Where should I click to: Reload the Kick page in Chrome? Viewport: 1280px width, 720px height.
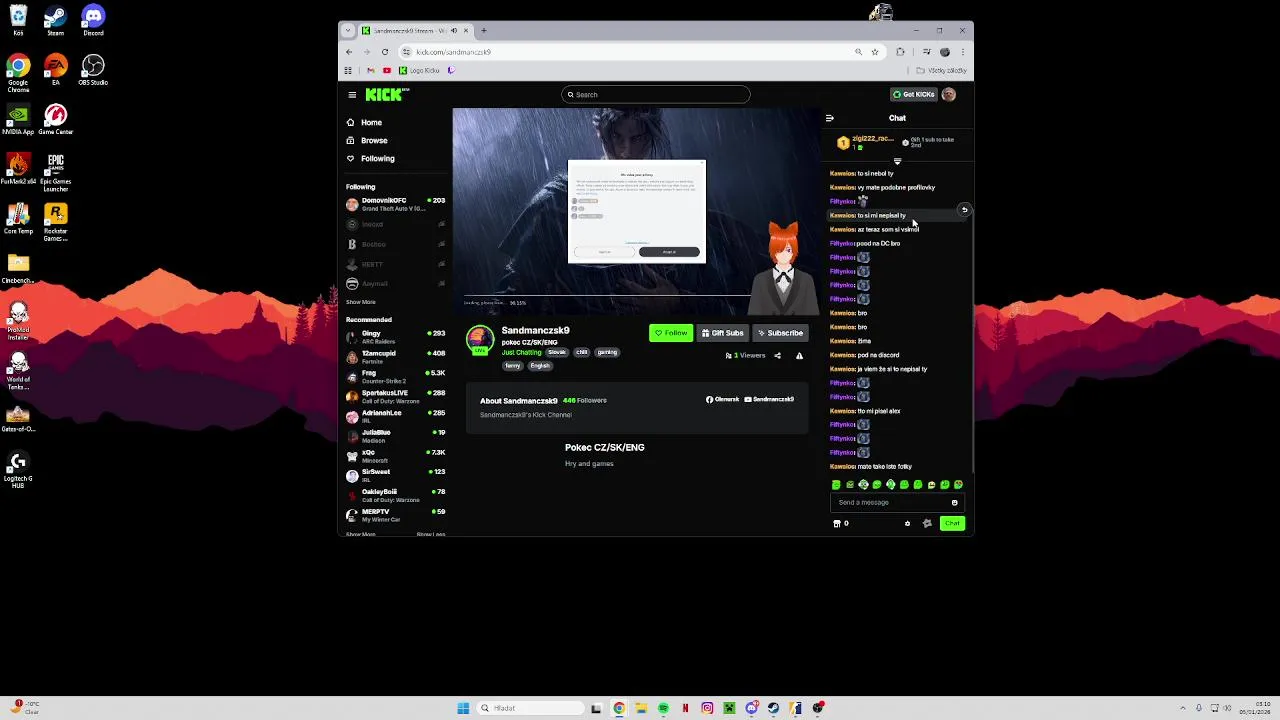[385, 52]
